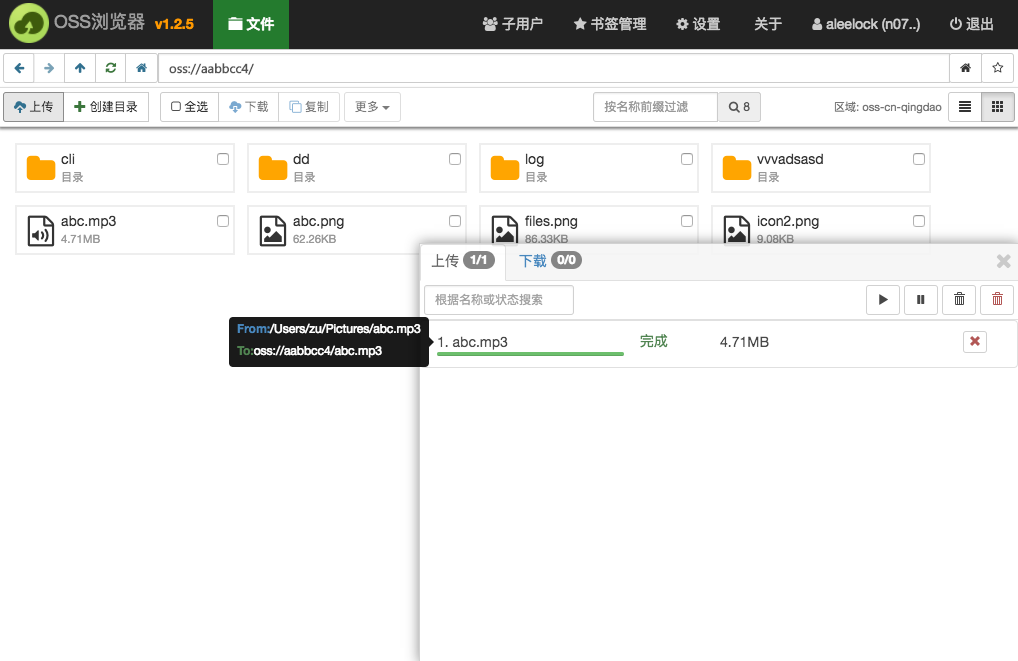Screen dimensions: 1018x661
Task: Select the abc.png file checkbox
Action: (x=454, y=220)
